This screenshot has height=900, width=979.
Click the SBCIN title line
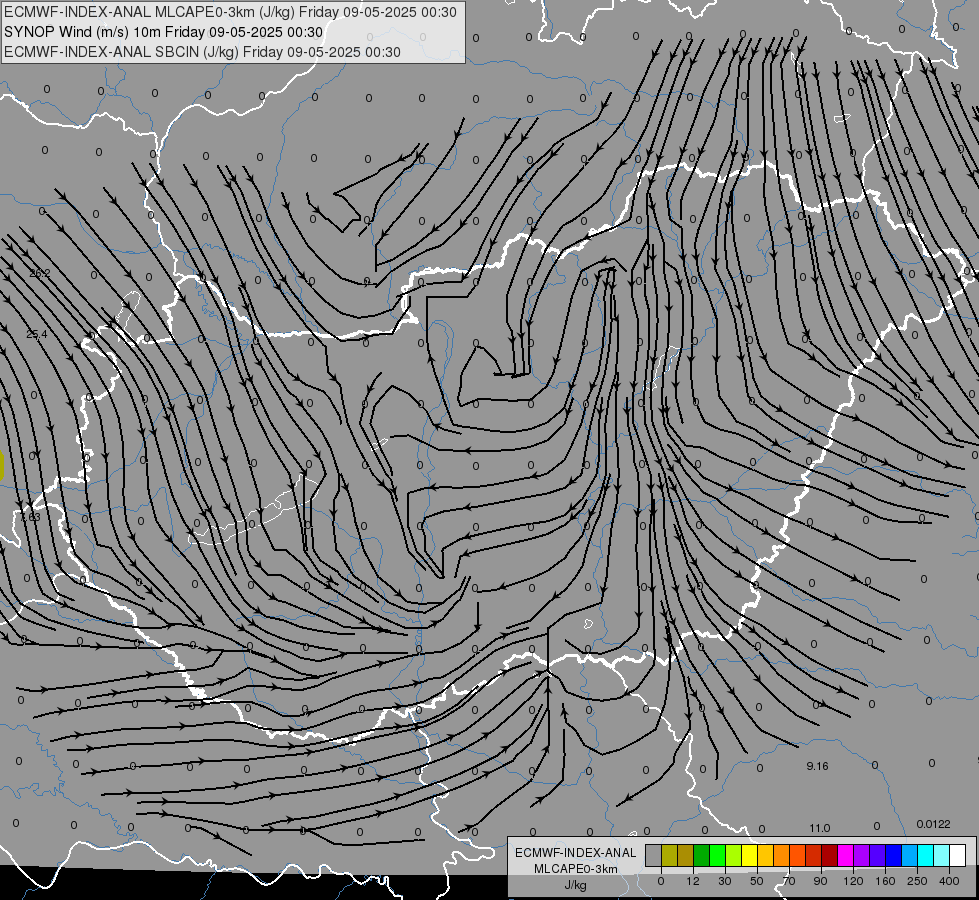click(x=202, y=52)
